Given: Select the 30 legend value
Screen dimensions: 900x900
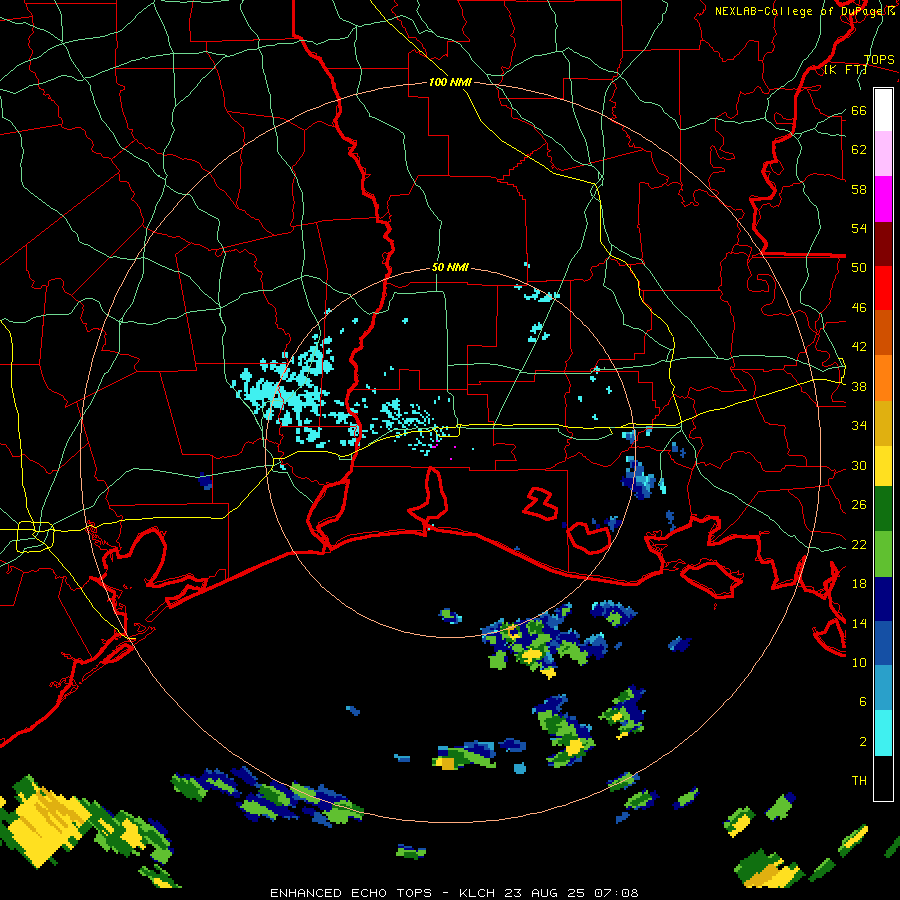Looking at the screenshot, I should coord(859,465).
